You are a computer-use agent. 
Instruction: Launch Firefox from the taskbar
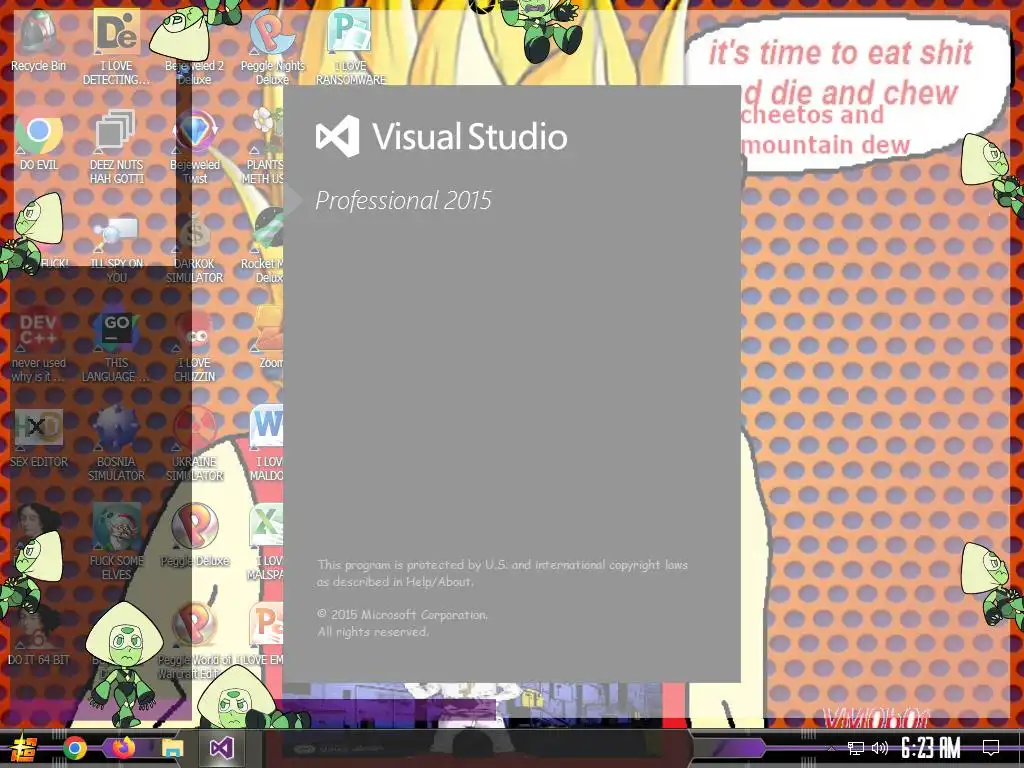(123, 748)
